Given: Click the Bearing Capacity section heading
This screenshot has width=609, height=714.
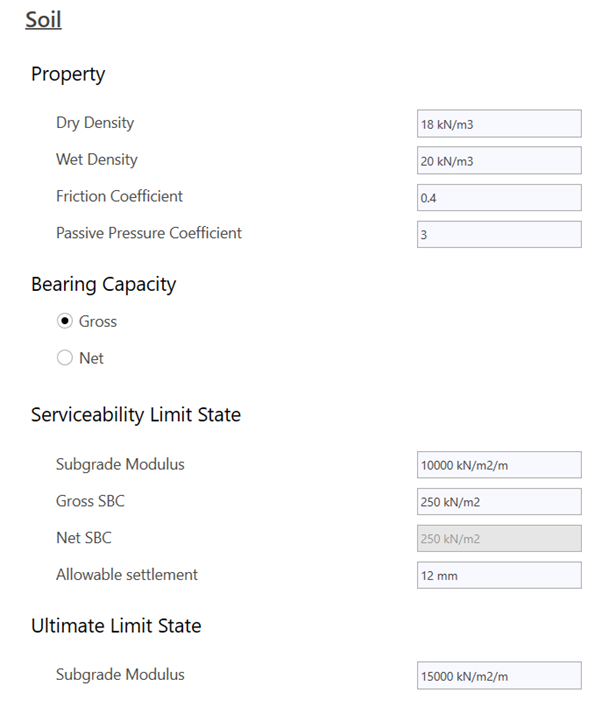Looking at the screenshot, I should (x=103, y=285).
